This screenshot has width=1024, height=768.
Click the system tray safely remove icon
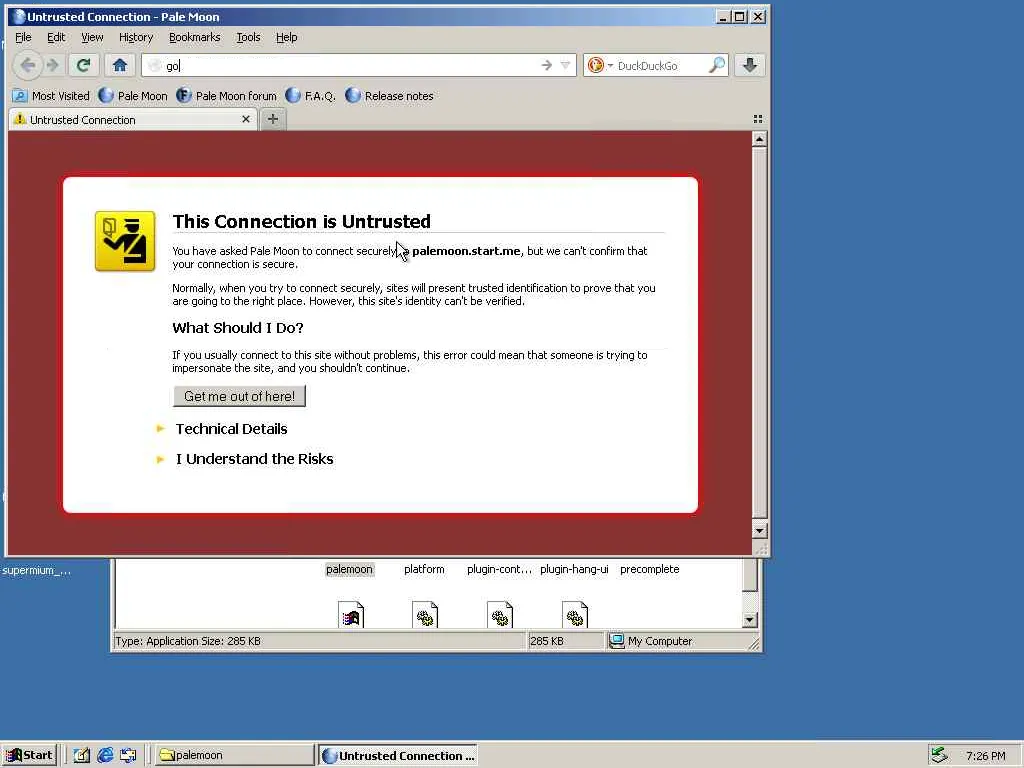[939, 755]
